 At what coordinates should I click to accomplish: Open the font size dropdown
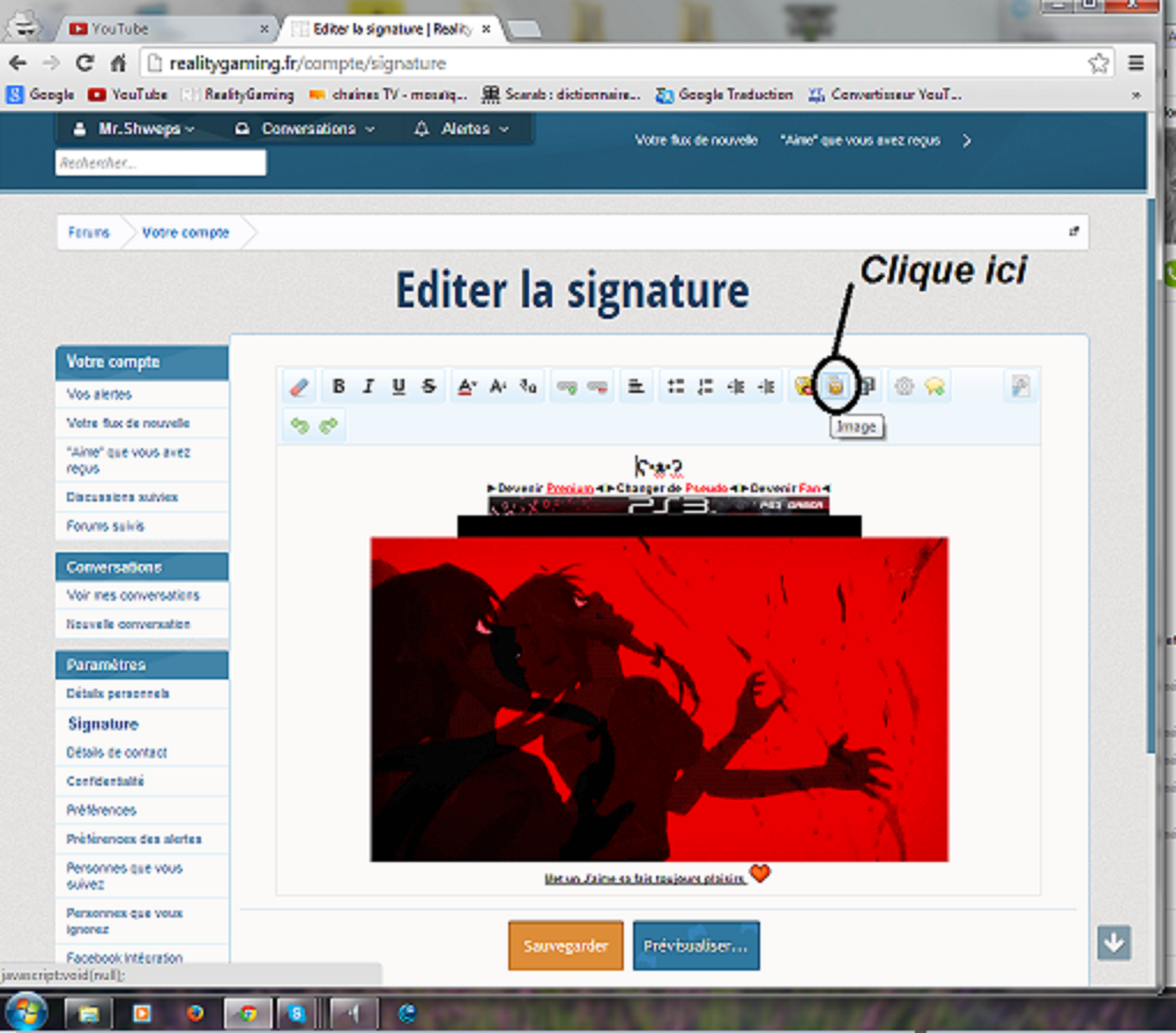tap(497, 386)
